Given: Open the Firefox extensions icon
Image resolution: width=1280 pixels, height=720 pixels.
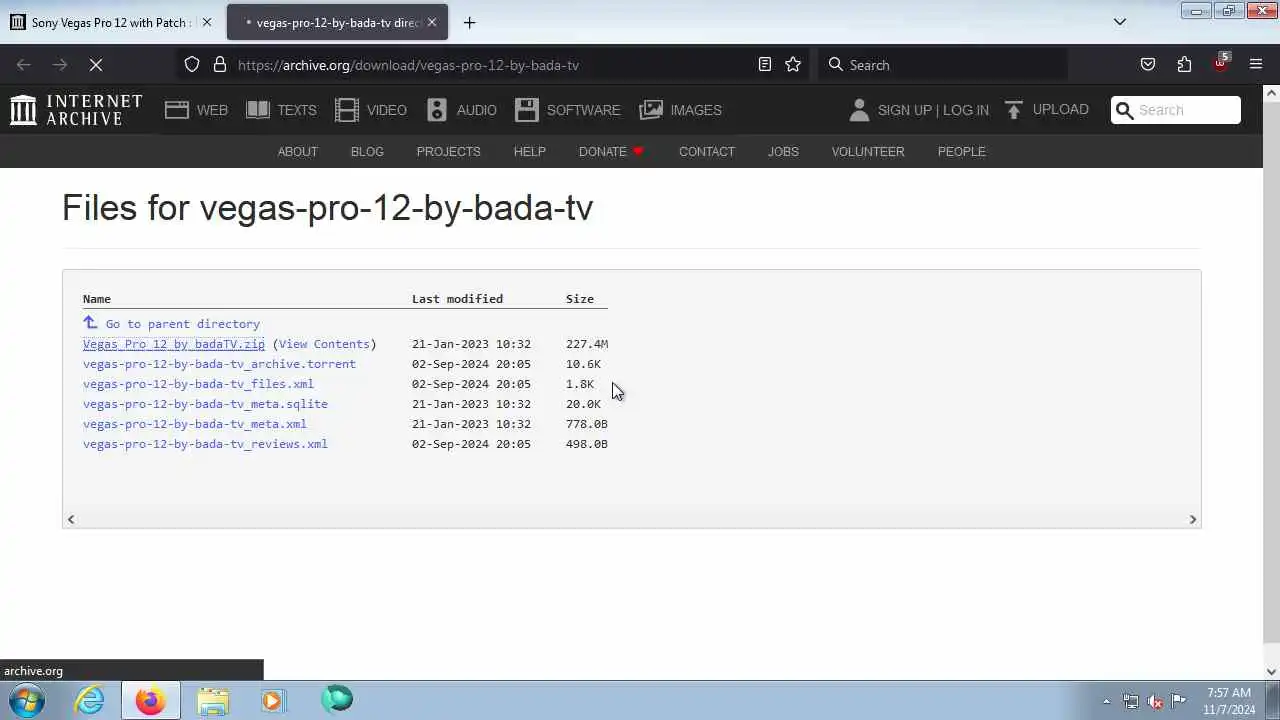Looking at the screenshot, I should pos(1184,65).
